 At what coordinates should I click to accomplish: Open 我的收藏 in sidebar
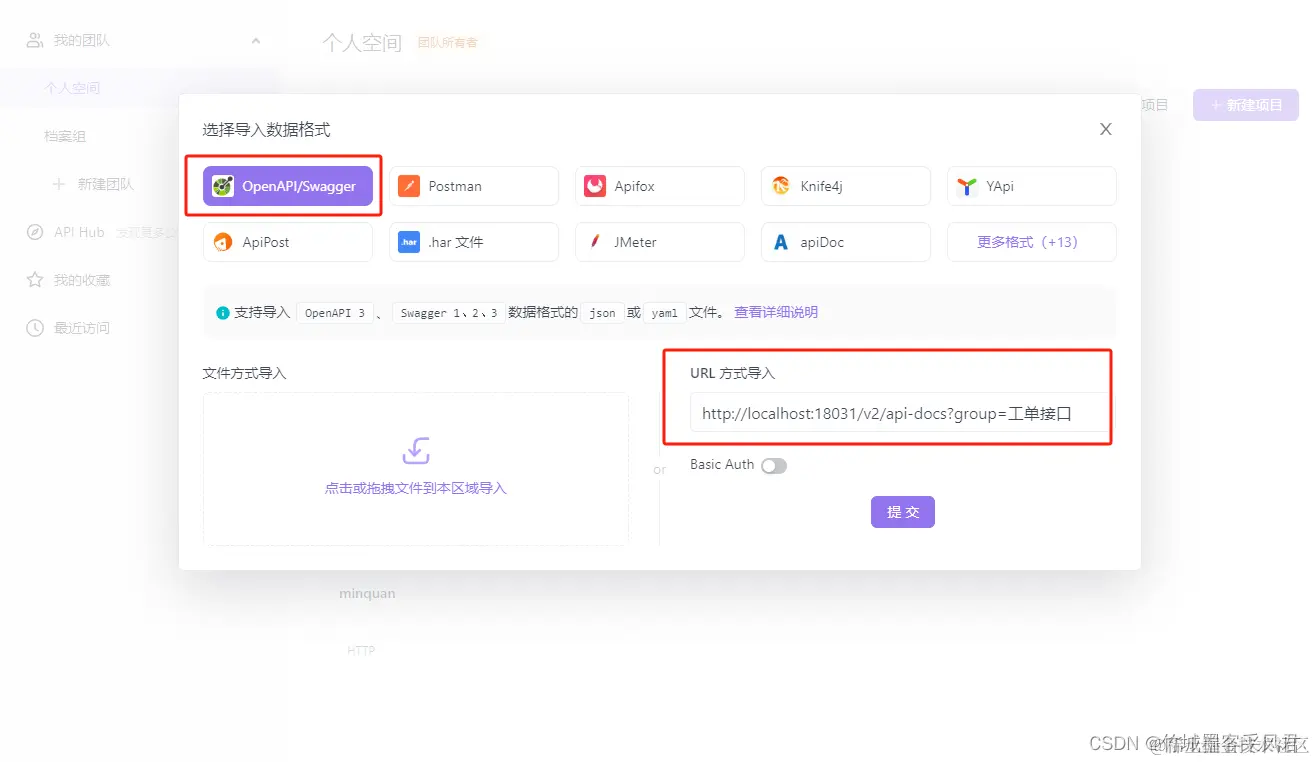coord(82,280)
